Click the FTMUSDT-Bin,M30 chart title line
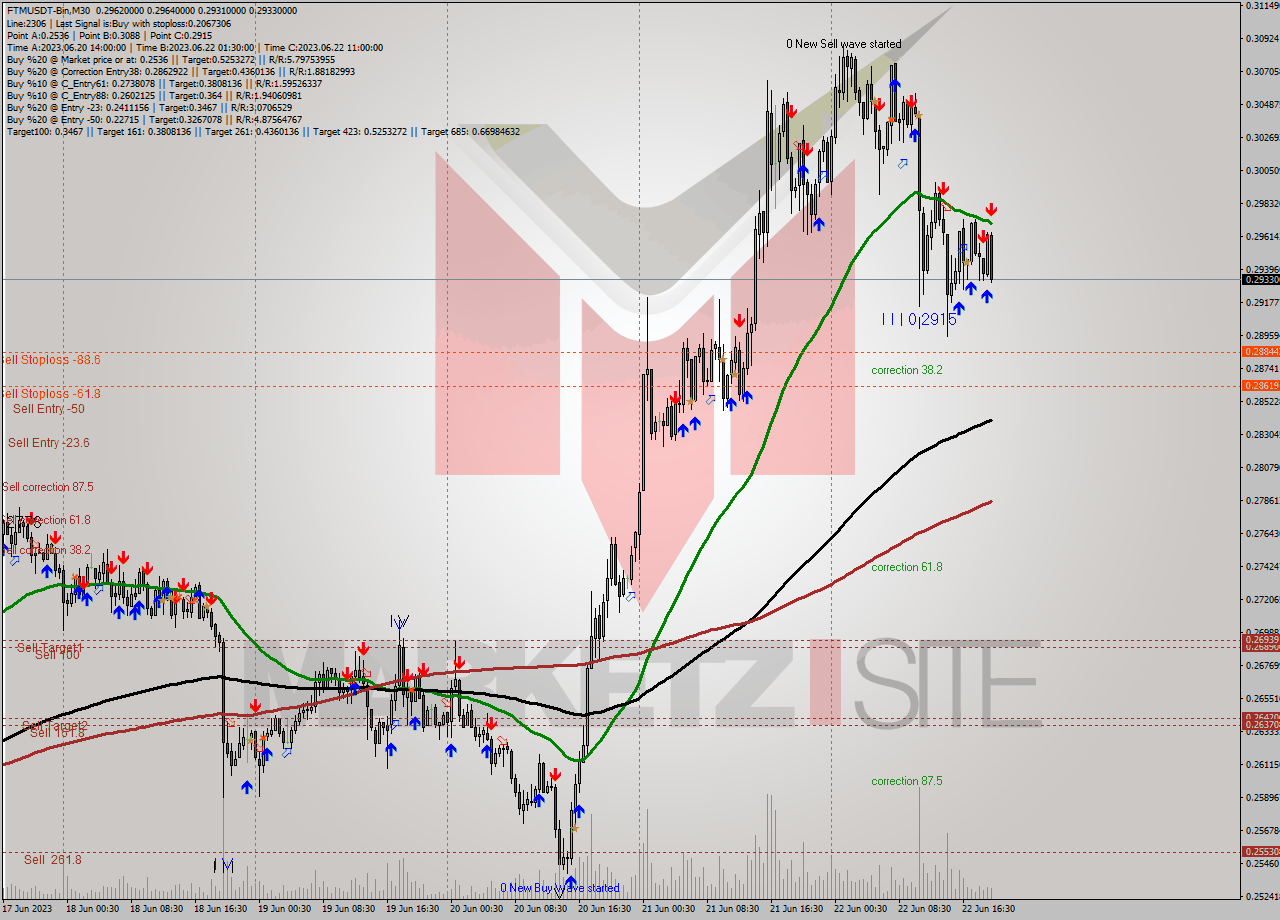 (x=152, y=11)
